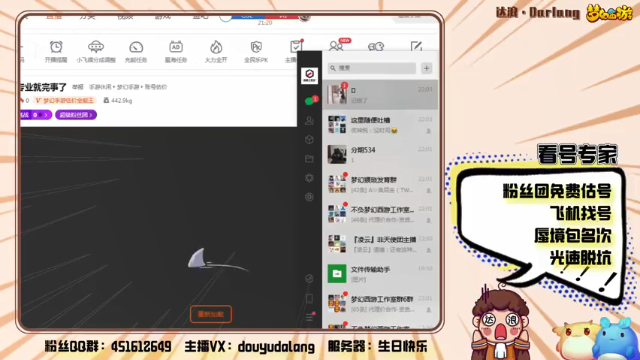Open the top chat with message 记错了
Image resolution: width=640 pixels, height=360 pixels.
click(x=380, y=95)
